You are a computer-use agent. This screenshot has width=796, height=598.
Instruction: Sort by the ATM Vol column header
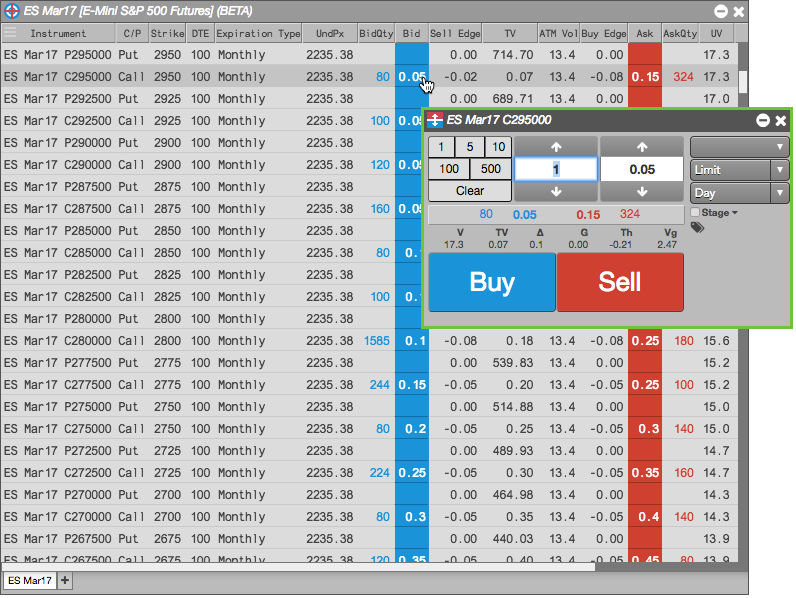coord(558,34)
